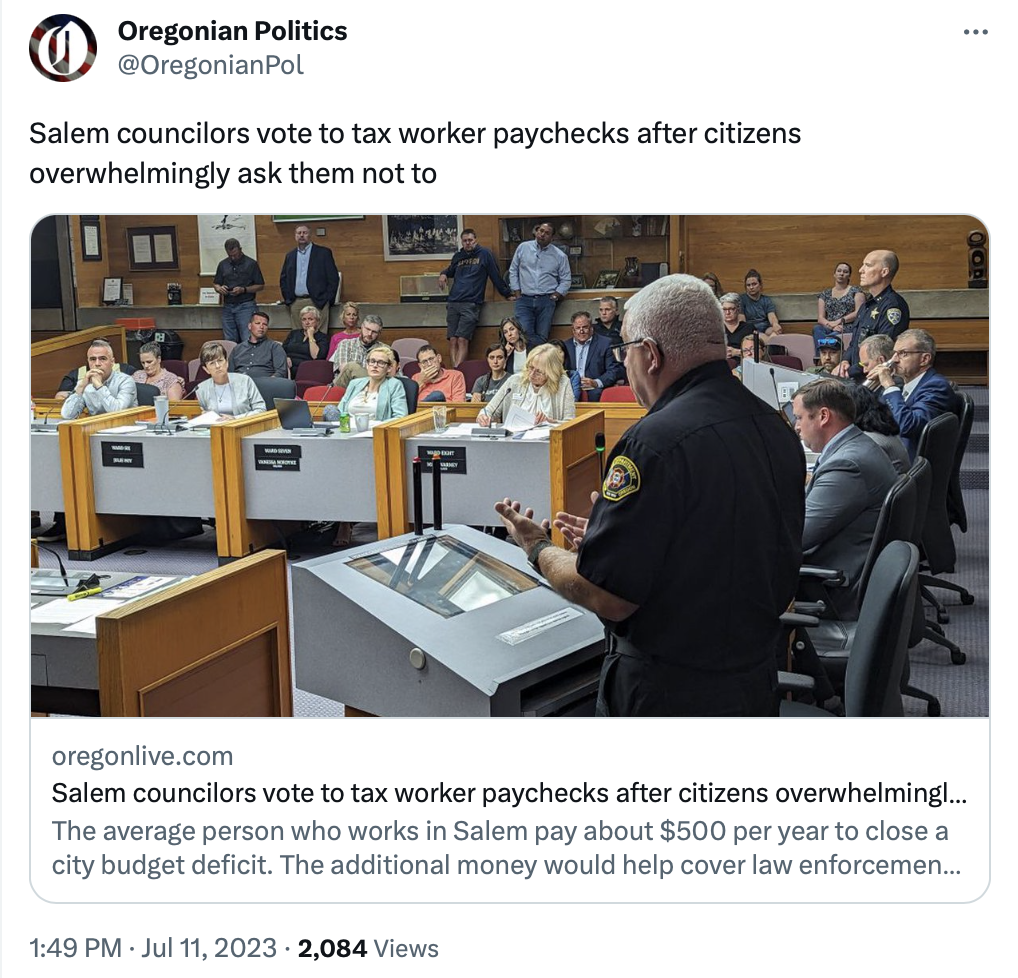Open the @OregonianPol handle
Image resolution: width=1018 pixels, height=978 pixels.
pyautogui.click(x=210, y=65)
